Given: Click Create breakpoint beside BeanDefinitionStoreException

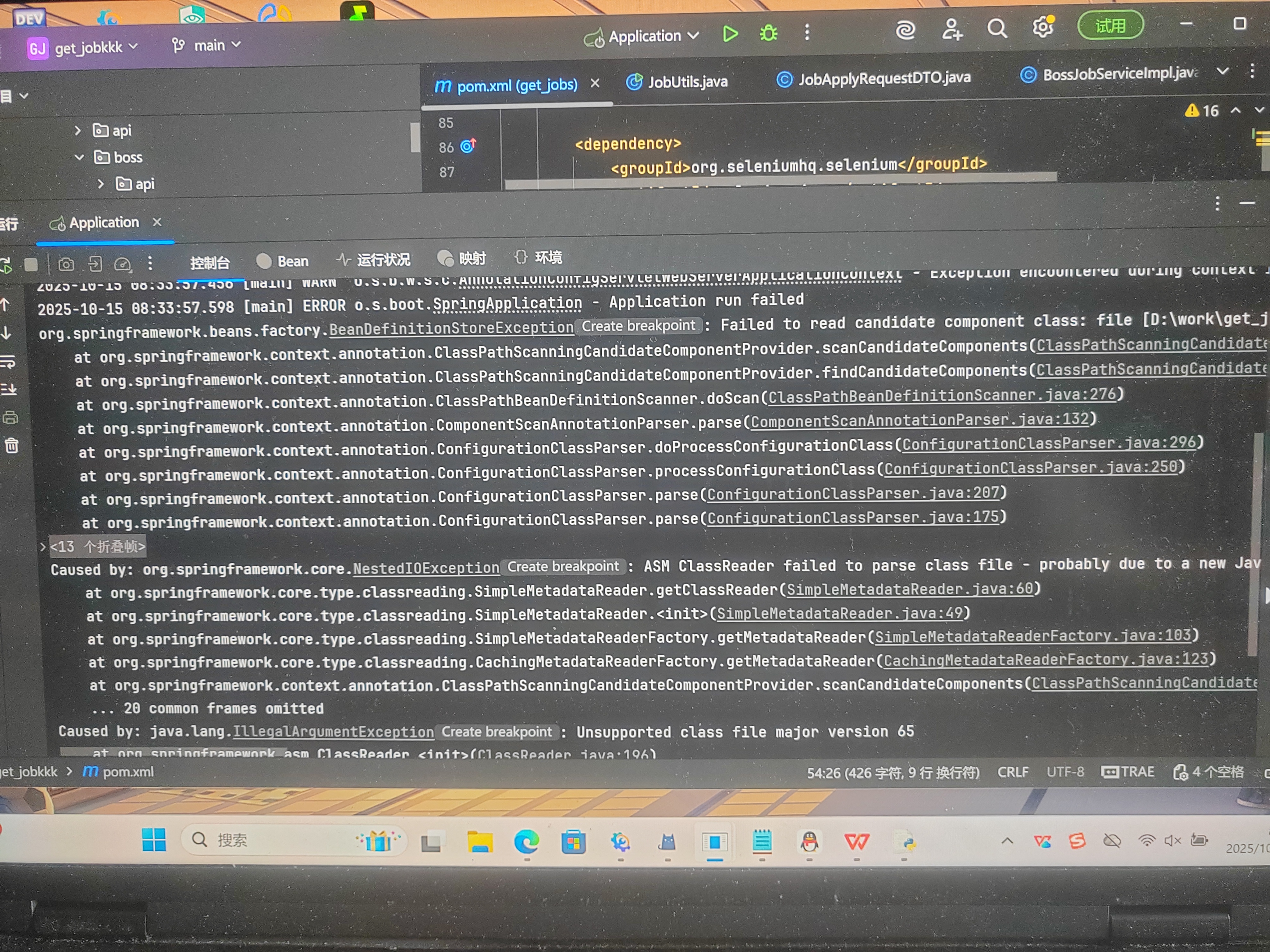Looking at the screenshot, I should tap(638, 326).
